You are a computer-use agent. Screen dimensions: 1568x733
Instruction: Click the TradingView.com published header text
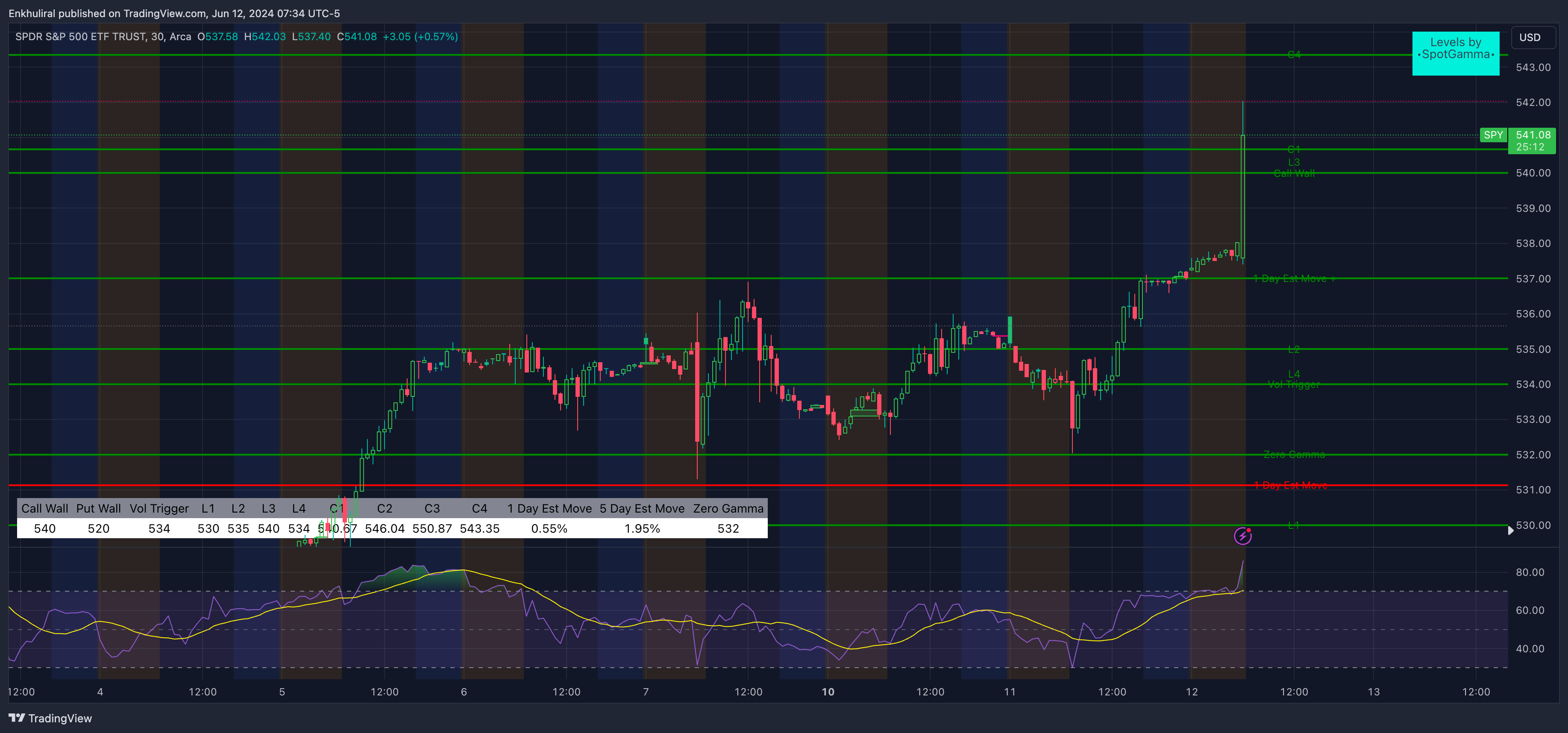pyautogui.click(x=174, y=13)
